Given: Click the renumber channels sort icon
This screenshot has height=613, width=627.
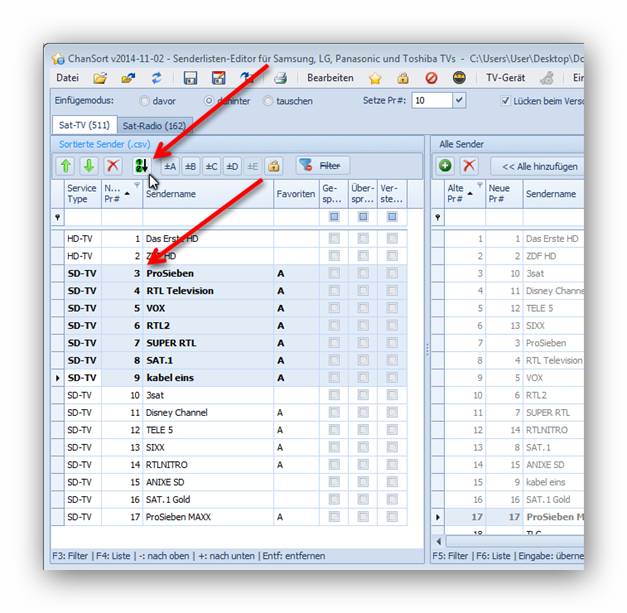Looking at the screenshot, I should [141, 166].
